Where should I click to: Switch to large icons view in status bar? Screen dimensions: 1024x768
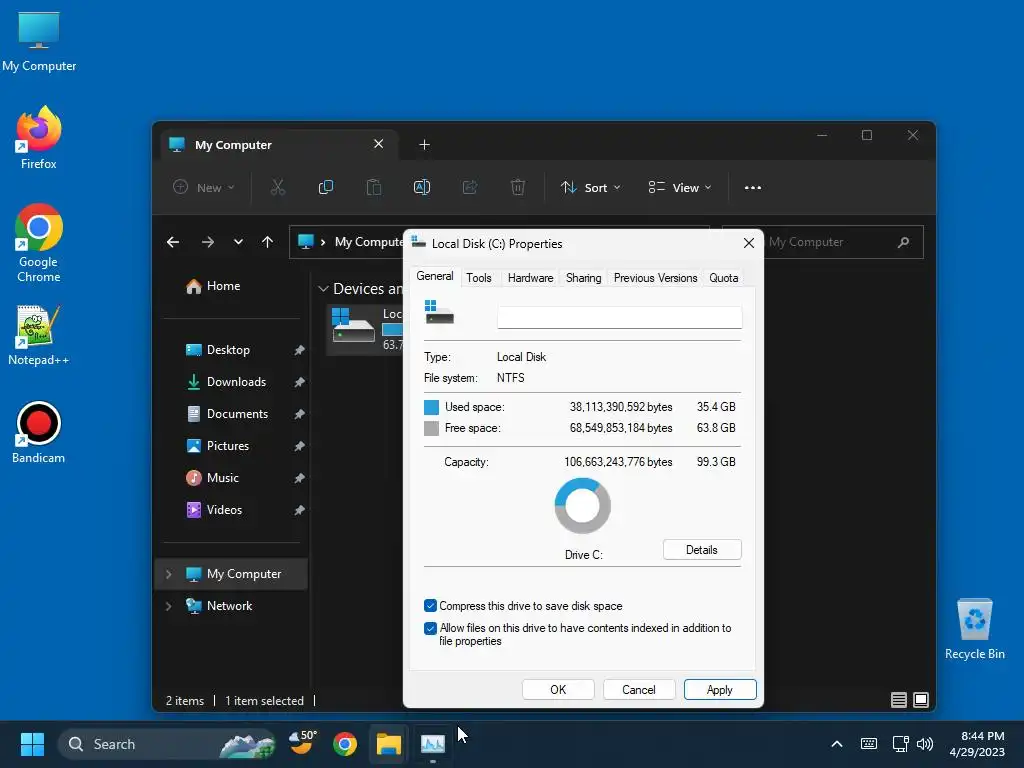point(921,700)
